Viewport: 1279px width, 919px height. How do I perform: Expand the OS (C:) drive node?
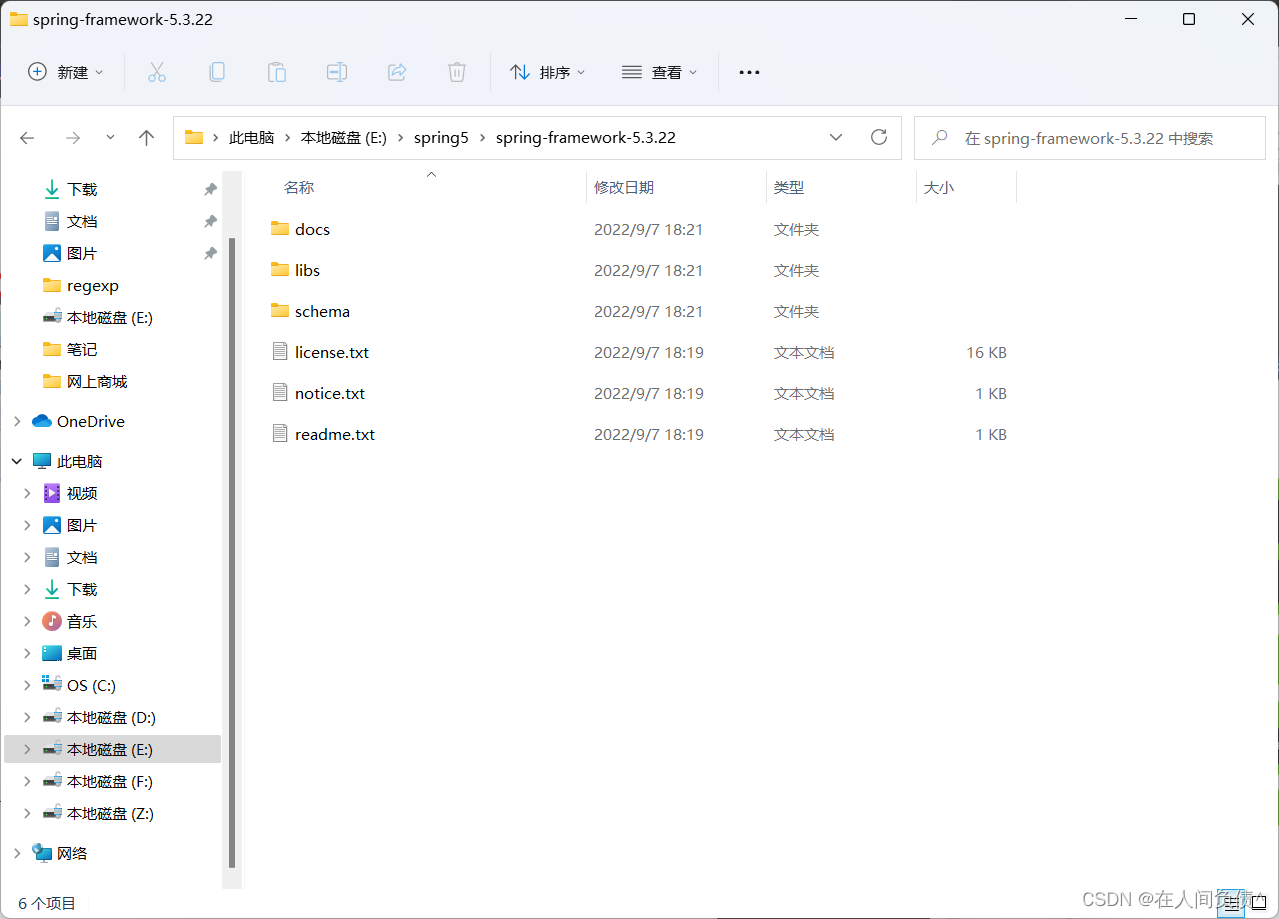pyautogui.click(x=27, y=685)
